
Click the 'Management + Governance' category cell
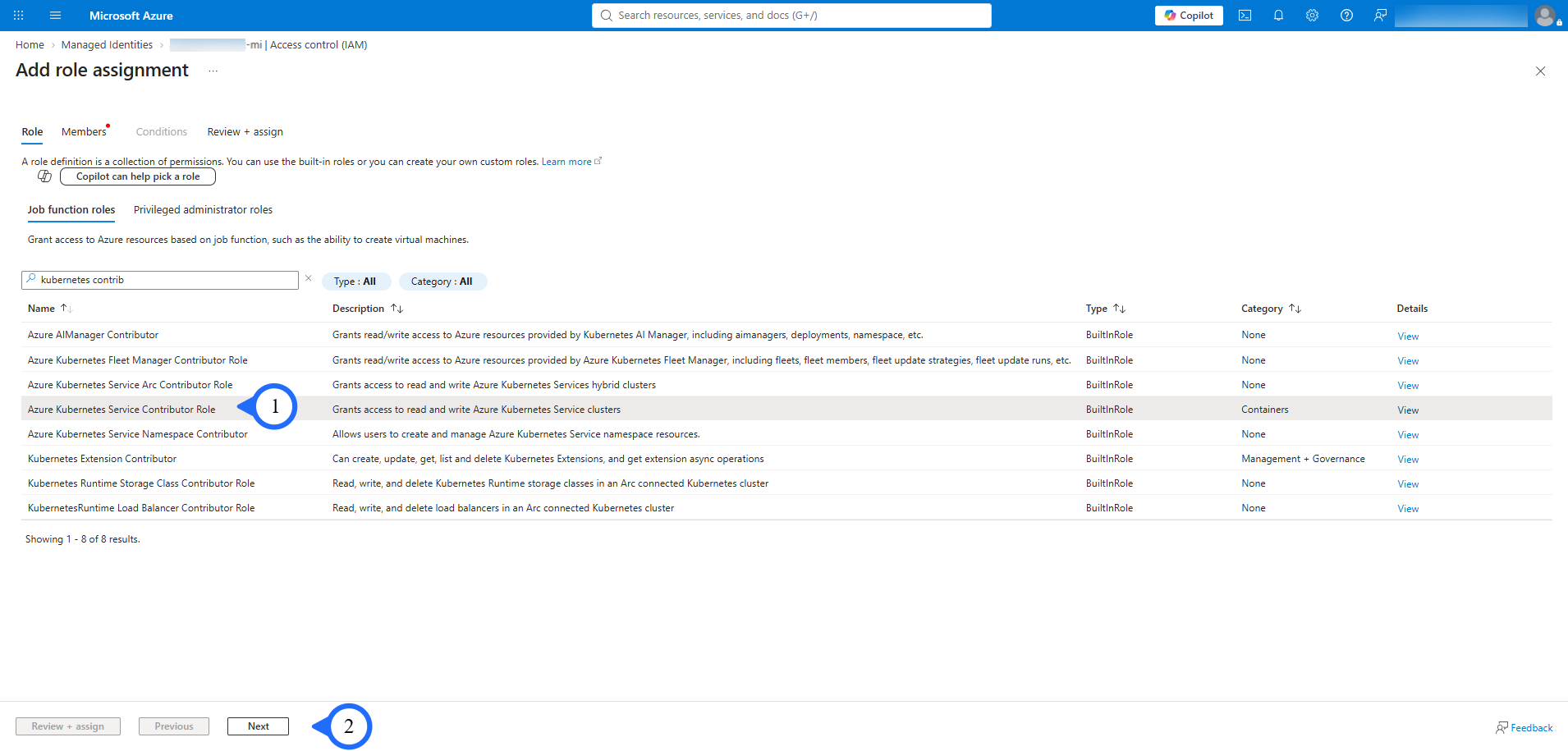pyautogui.click(x=1303, y=459)
